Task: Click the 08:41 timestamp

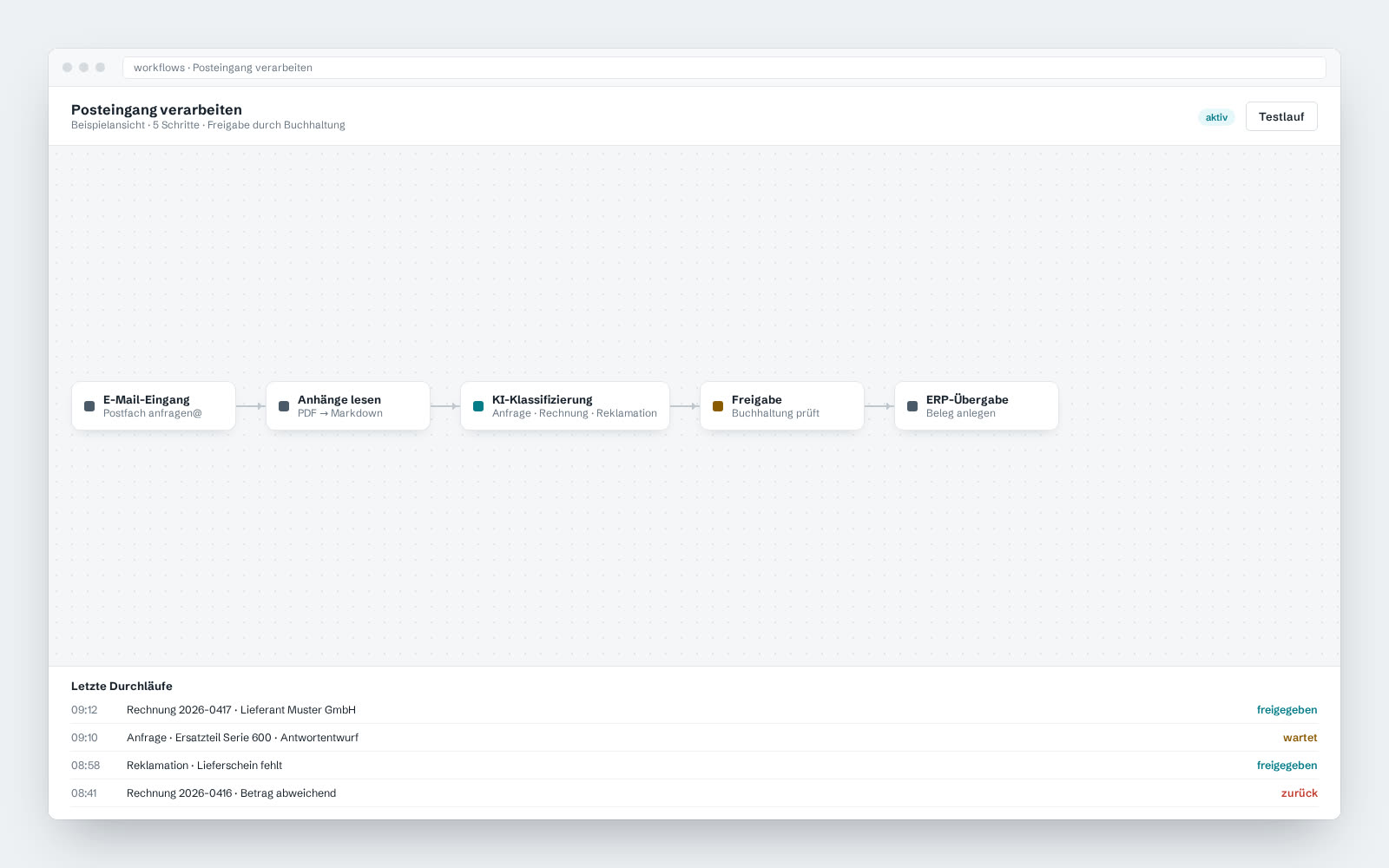Action: pyautogui.click(x=84, y=793)
